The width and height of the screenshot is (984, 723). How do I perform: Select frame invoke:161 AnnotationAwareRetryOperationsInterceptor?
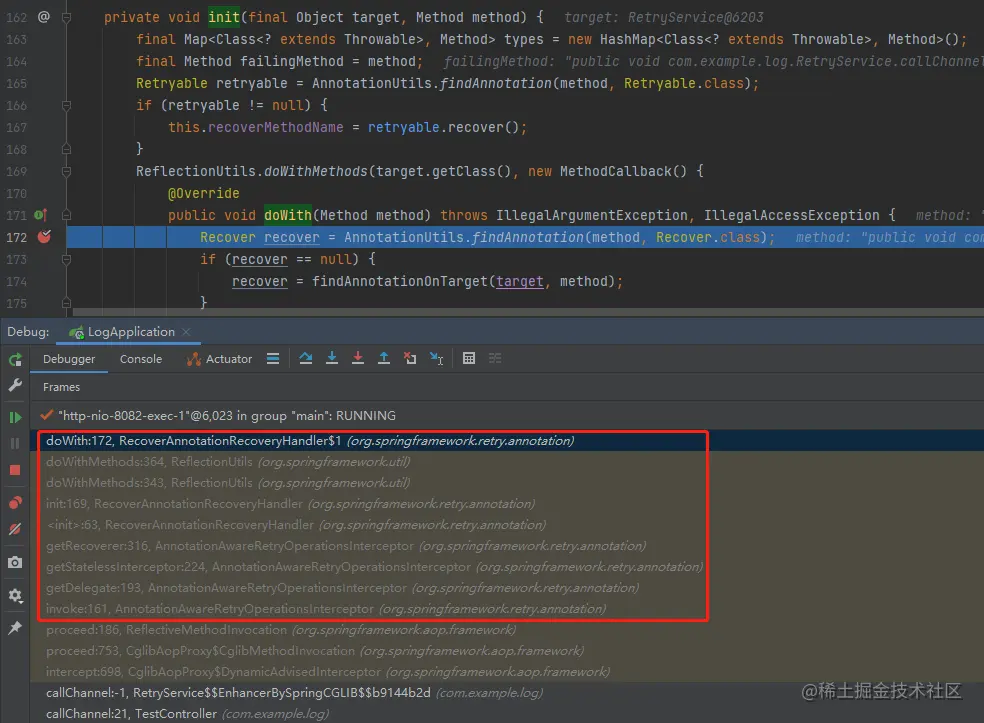507,609
